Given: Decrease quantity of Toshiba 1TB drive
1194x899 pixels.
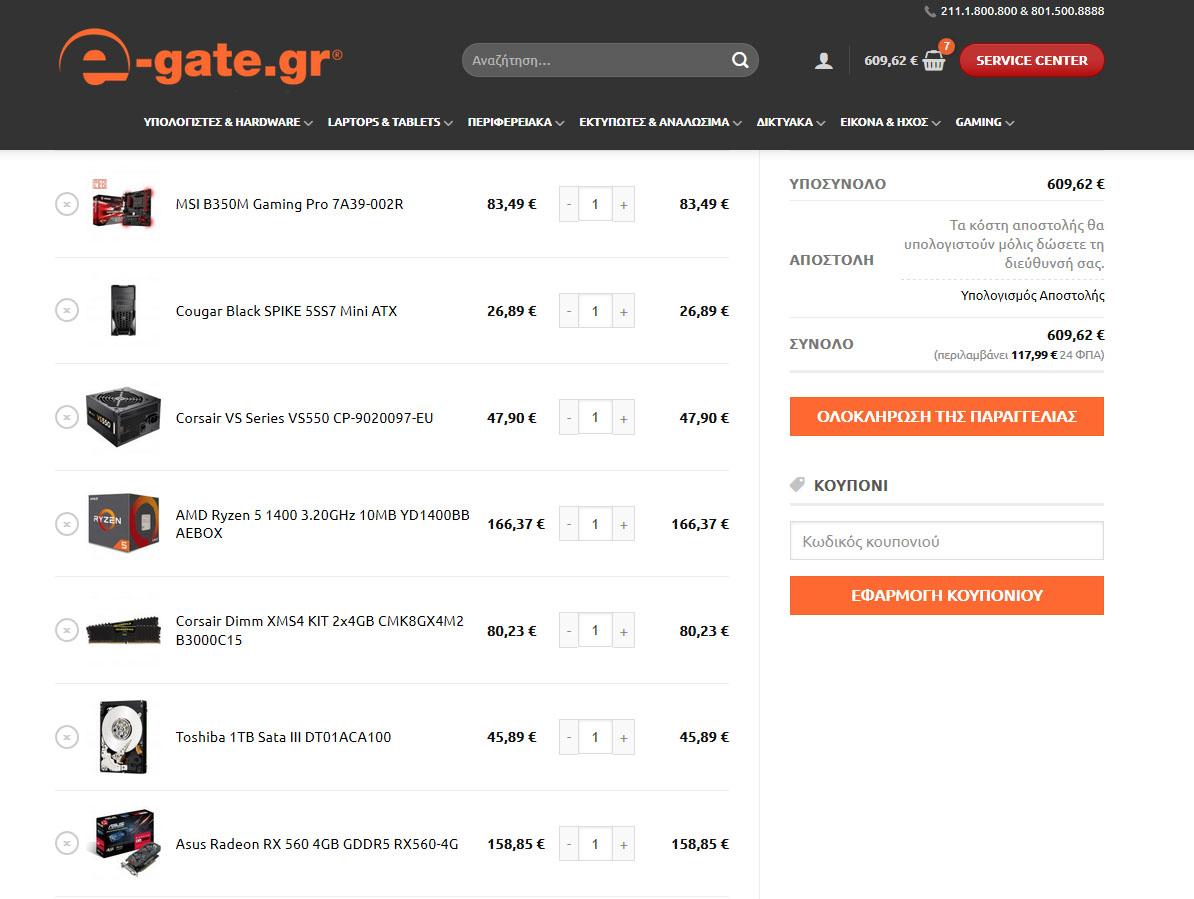Looking at the screenshot, I should [x=569, y=738].
